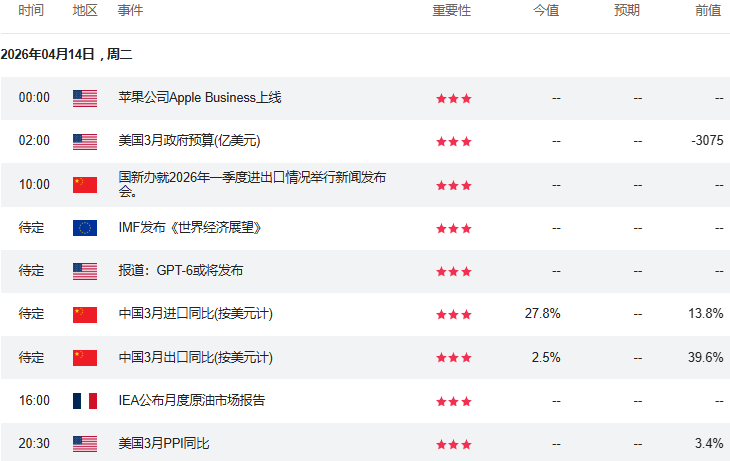The height and width of the screenshot is (461, 730).
Task: Click China flag in 中国3月出口同比 row
Action: [85, 358]
